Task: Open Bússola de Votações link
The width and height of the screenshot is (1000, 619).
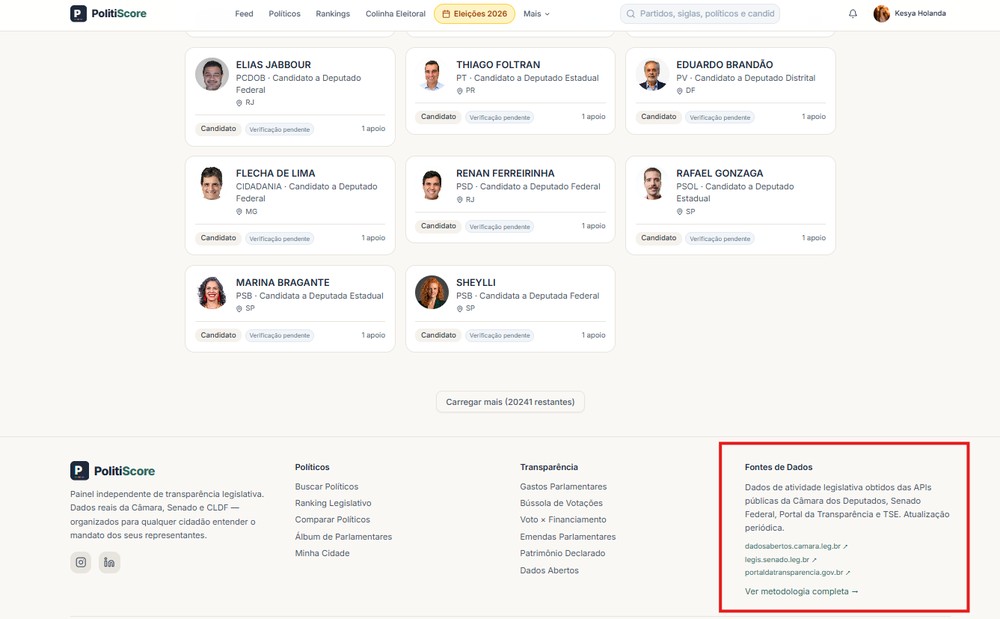Action: pyautogui.click(x=561, y=503)
